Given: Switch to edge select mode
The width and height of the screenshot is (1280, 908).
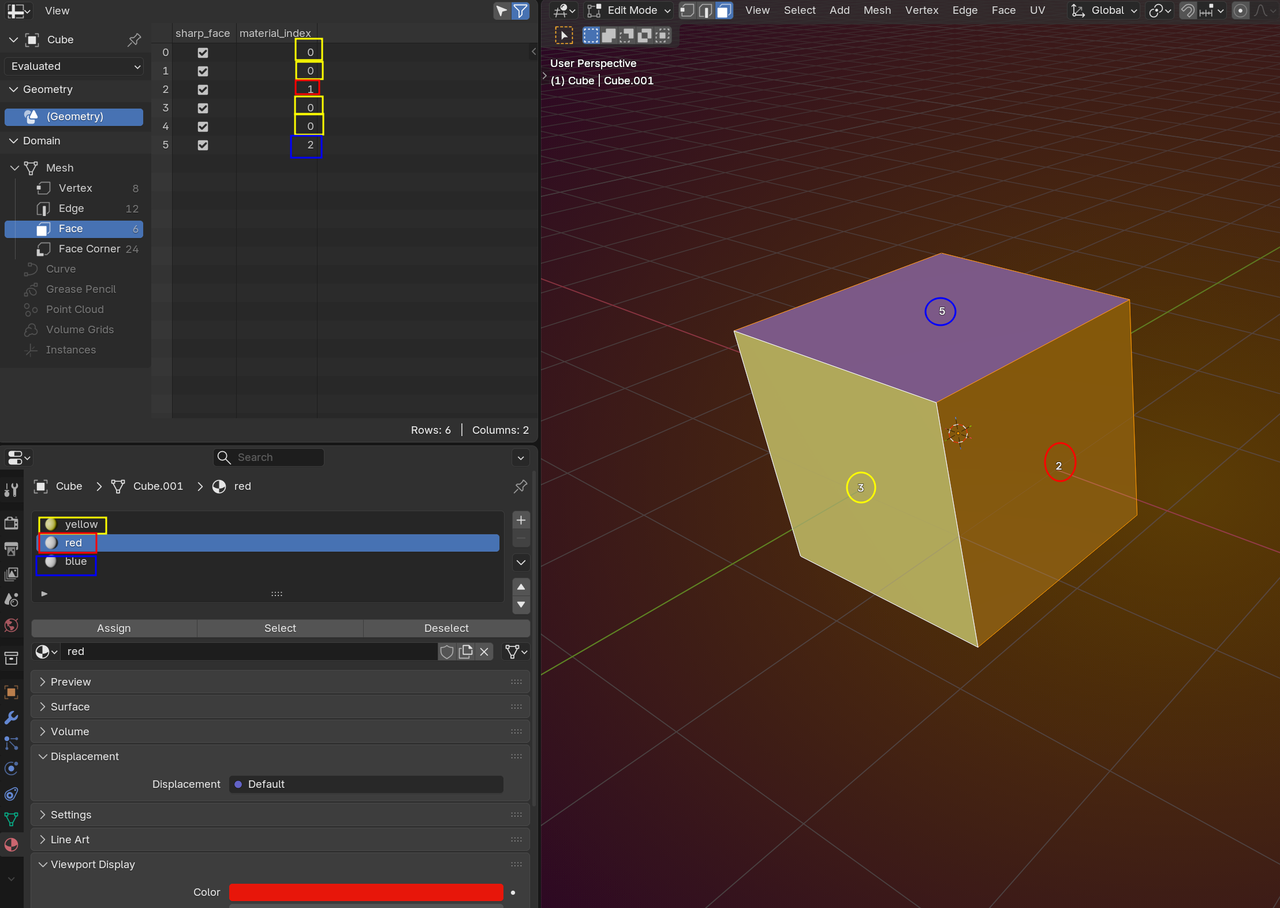Looking at the screenshot, I should coord(705,11).
